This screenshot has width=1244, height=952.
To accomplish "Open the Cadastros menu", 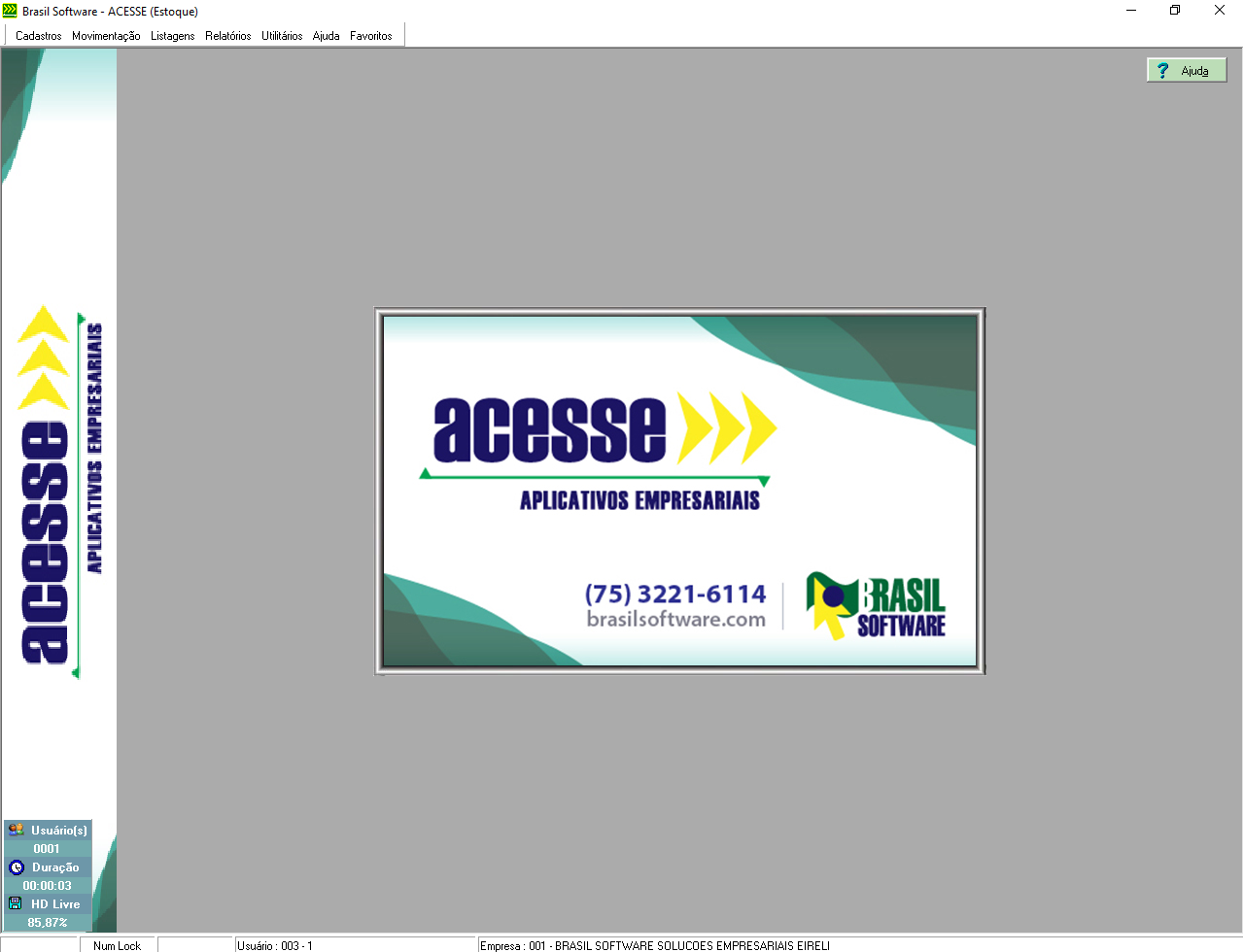I will click(39, 36).
